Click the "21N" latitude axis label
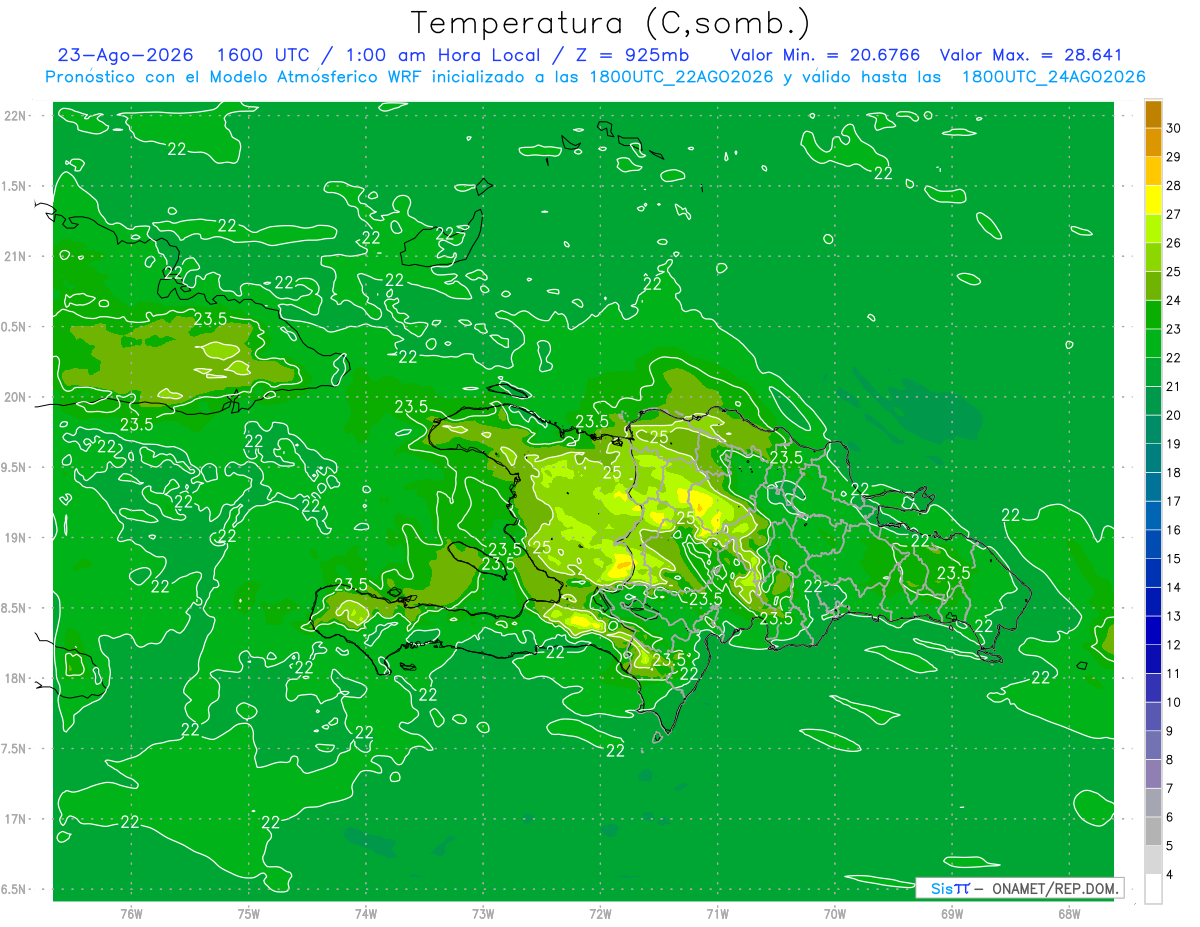This screenshot has width=1200, height=927. 16,257
